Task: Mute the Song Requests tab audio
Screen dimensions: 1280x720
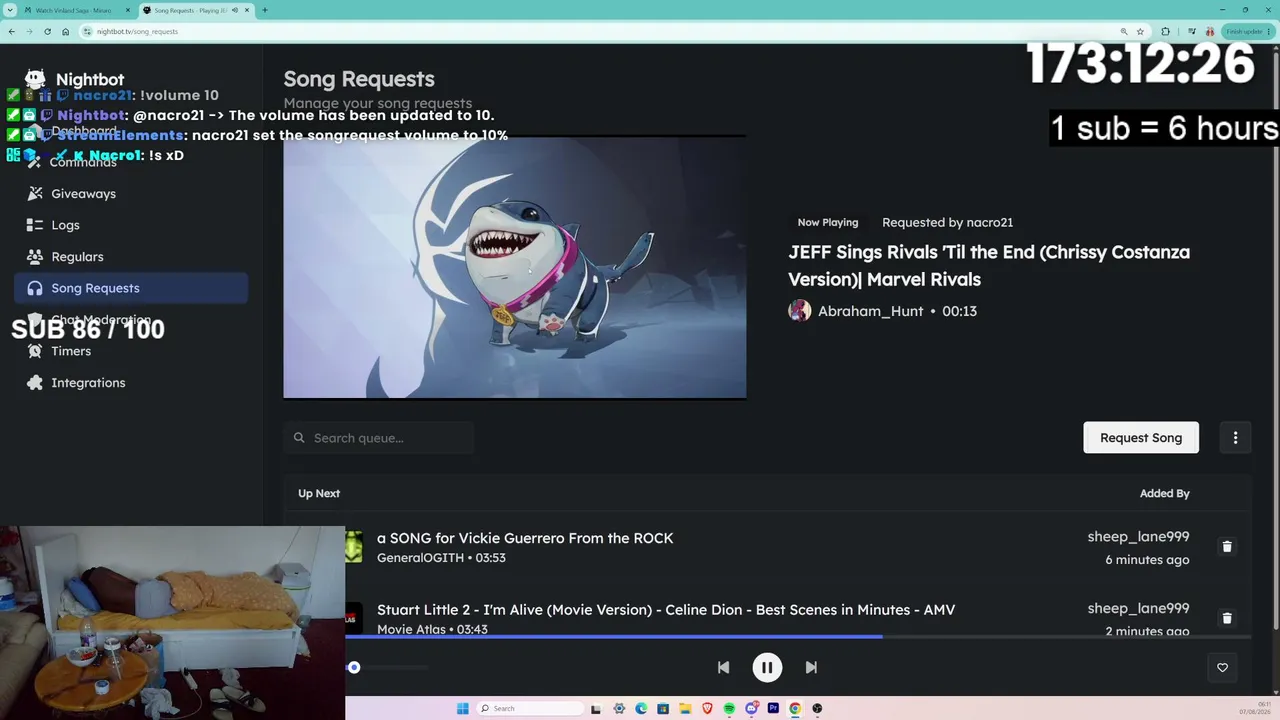Action: [235, 10]
